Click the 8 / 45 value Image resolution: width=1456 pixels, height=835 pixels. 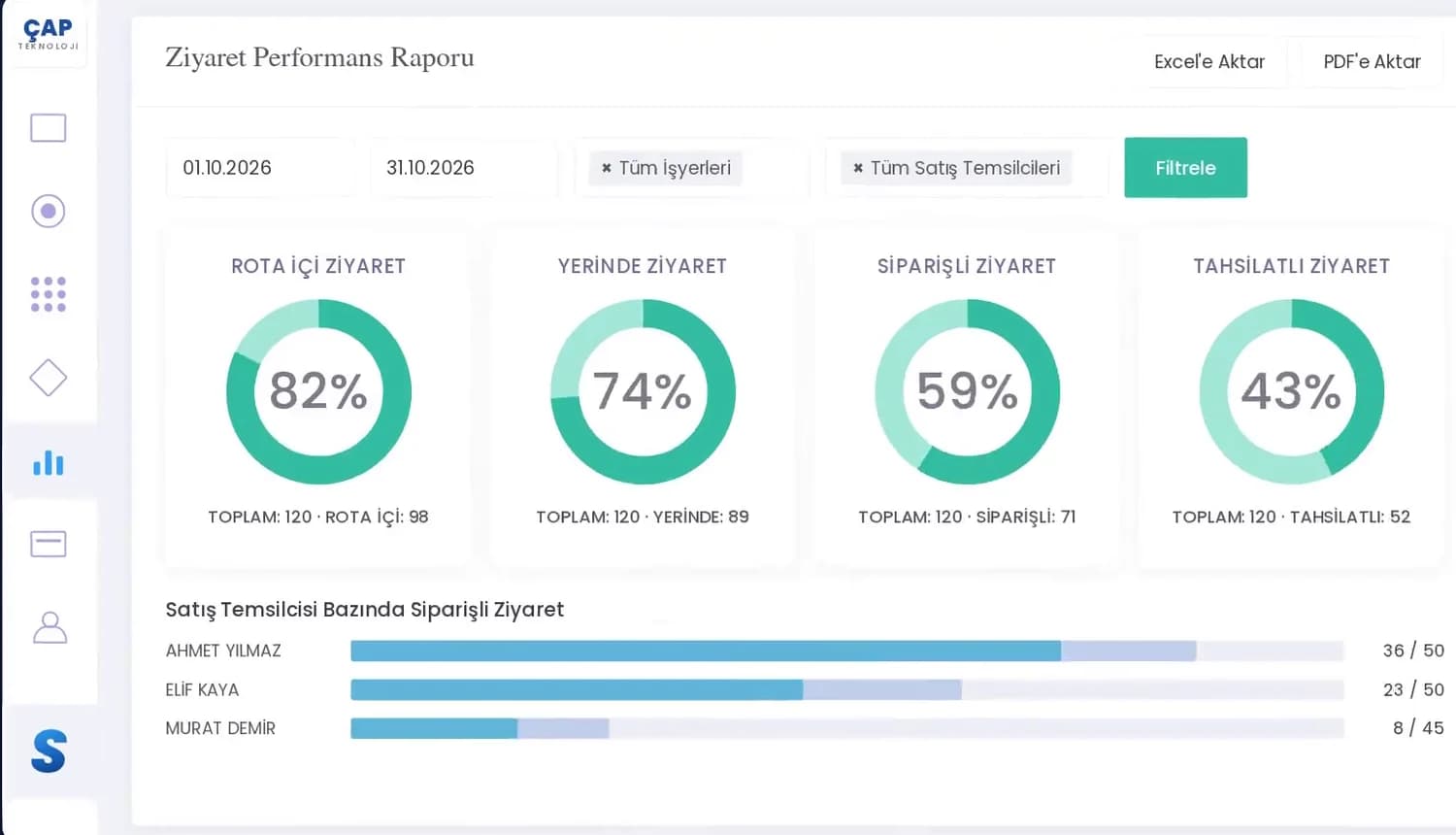click(1418, 728)
